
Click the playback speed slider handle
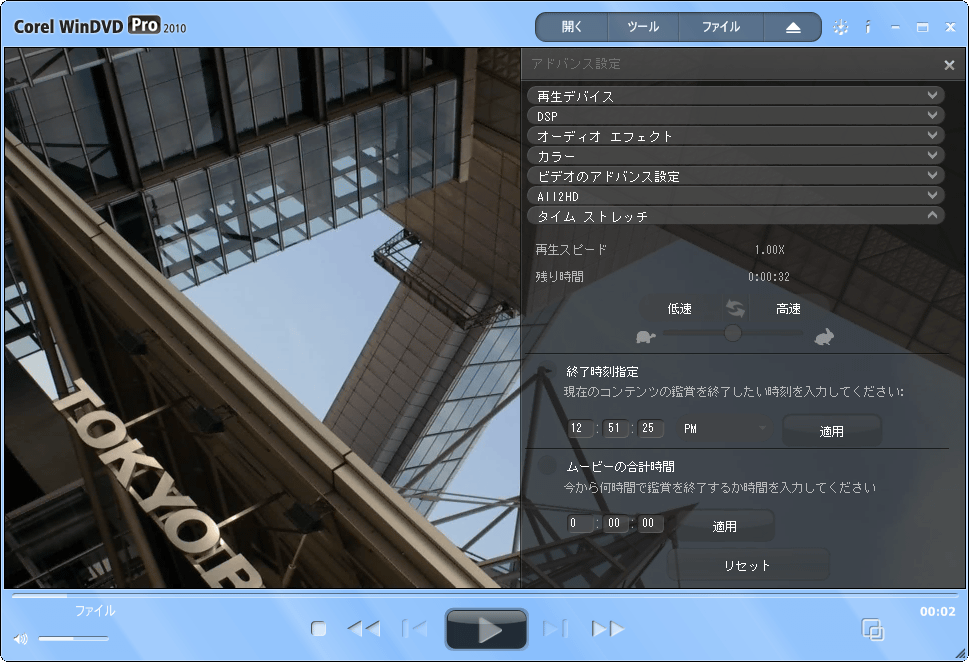pos(733,333)
